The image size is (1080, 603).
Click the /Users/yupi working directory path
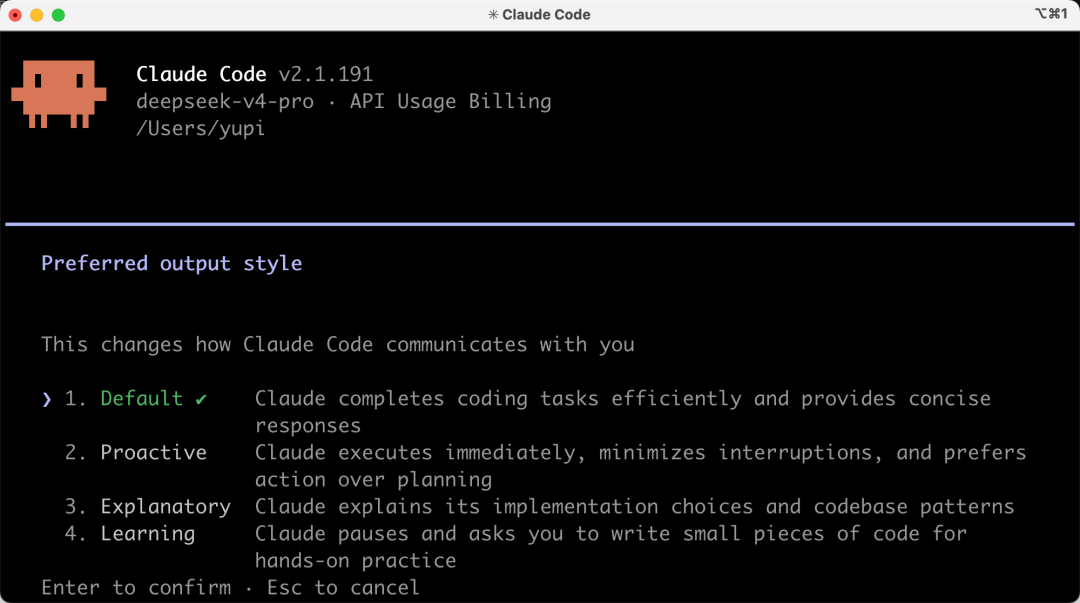(x=200, y=128)
